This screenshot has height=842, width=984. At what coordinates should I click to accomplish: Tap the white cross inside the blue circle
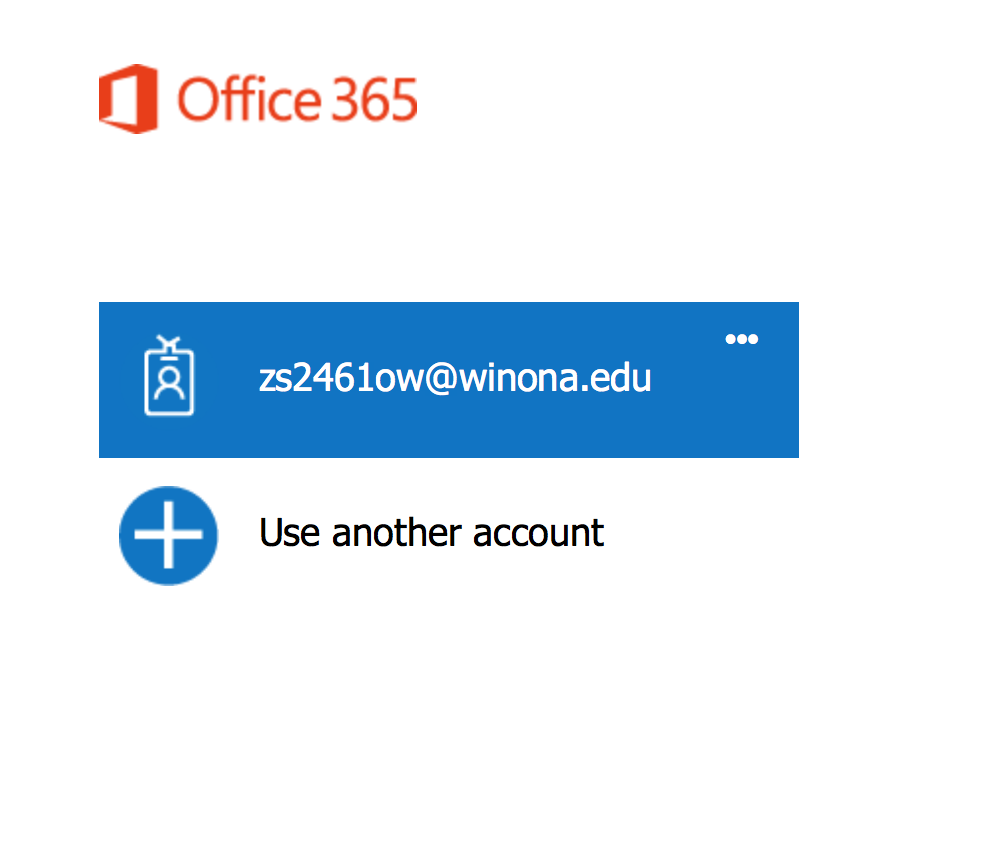(168, 535)
